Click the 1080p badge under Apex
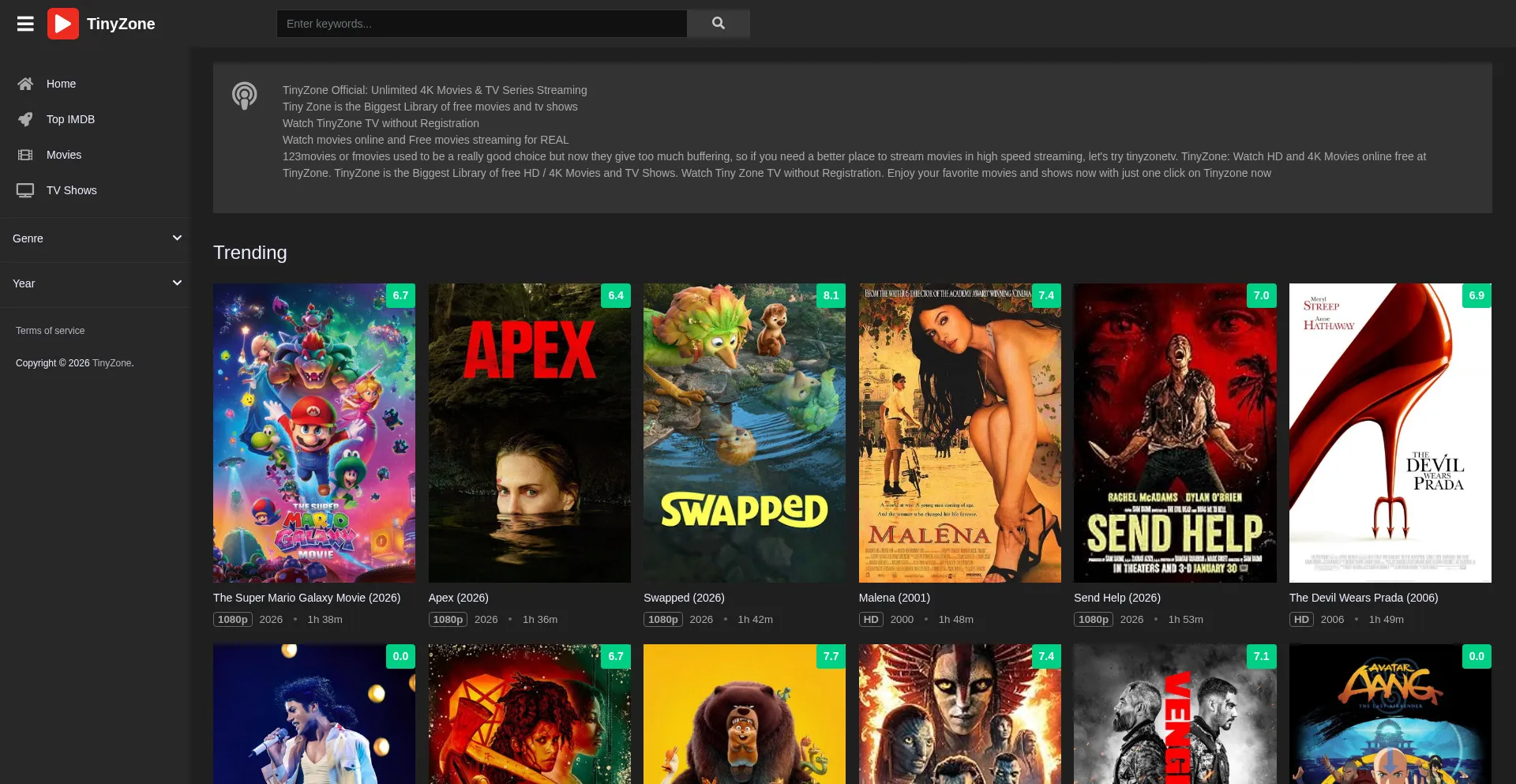Screen dimensions: 1516x784 448,620
